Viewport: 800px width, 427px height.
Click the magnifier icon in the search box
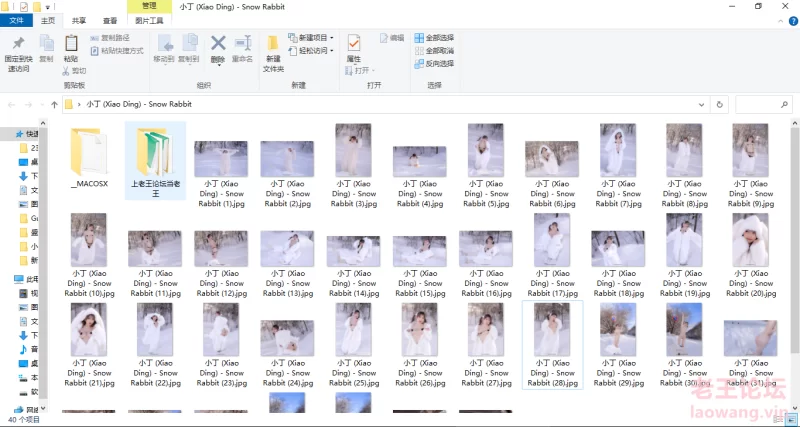coord(784,105)
